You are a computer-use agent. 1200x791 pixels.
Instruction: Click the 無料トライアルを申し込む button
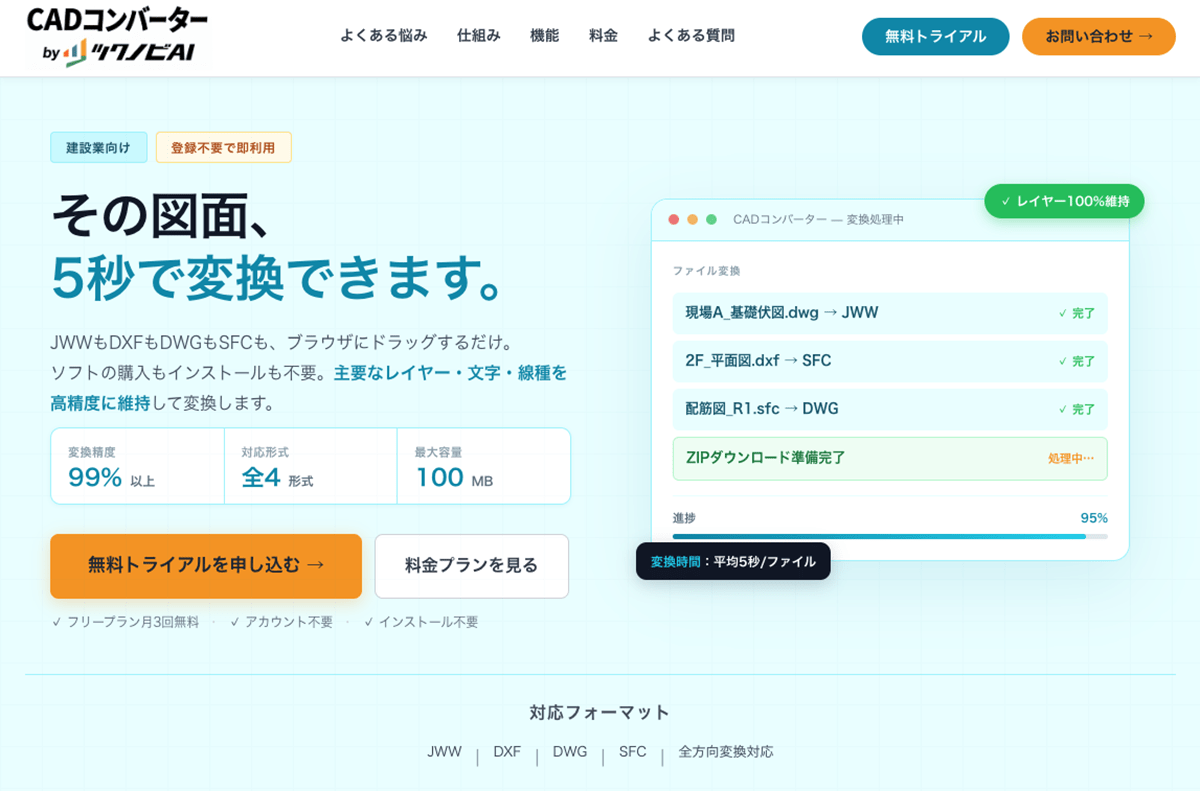pos(205,566)
